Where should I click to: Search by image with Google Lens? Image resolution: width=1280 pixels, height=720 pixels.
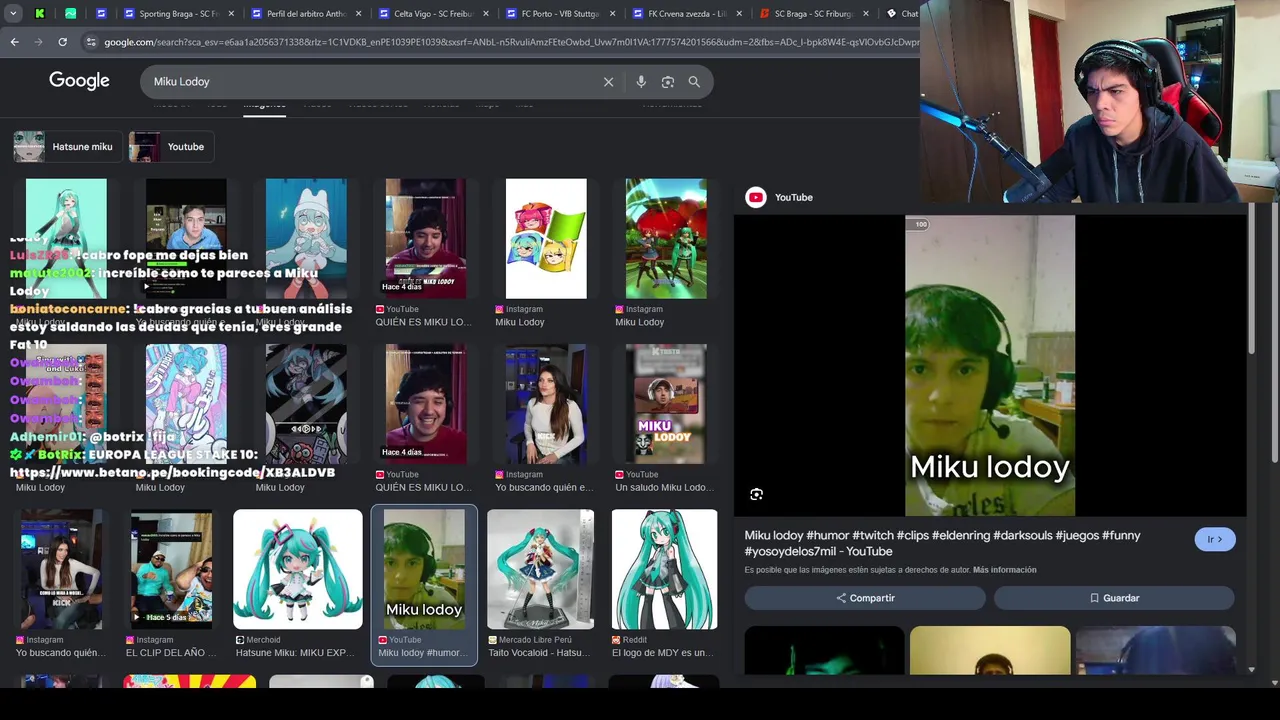tap(668, 82)
